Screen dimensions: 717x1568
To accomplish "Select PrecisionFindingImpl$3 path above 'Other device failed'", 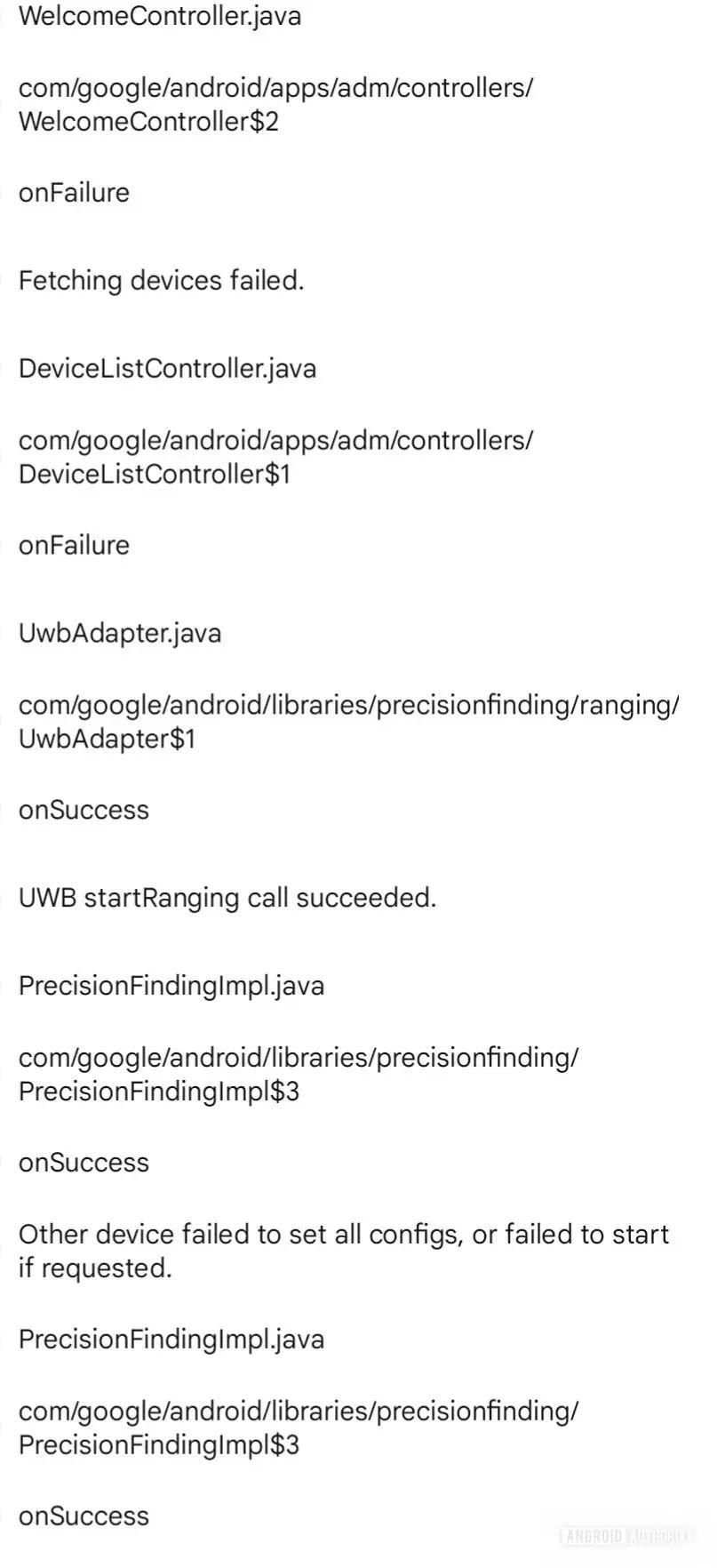I will pyautogui.click(x=299, y=1074).
